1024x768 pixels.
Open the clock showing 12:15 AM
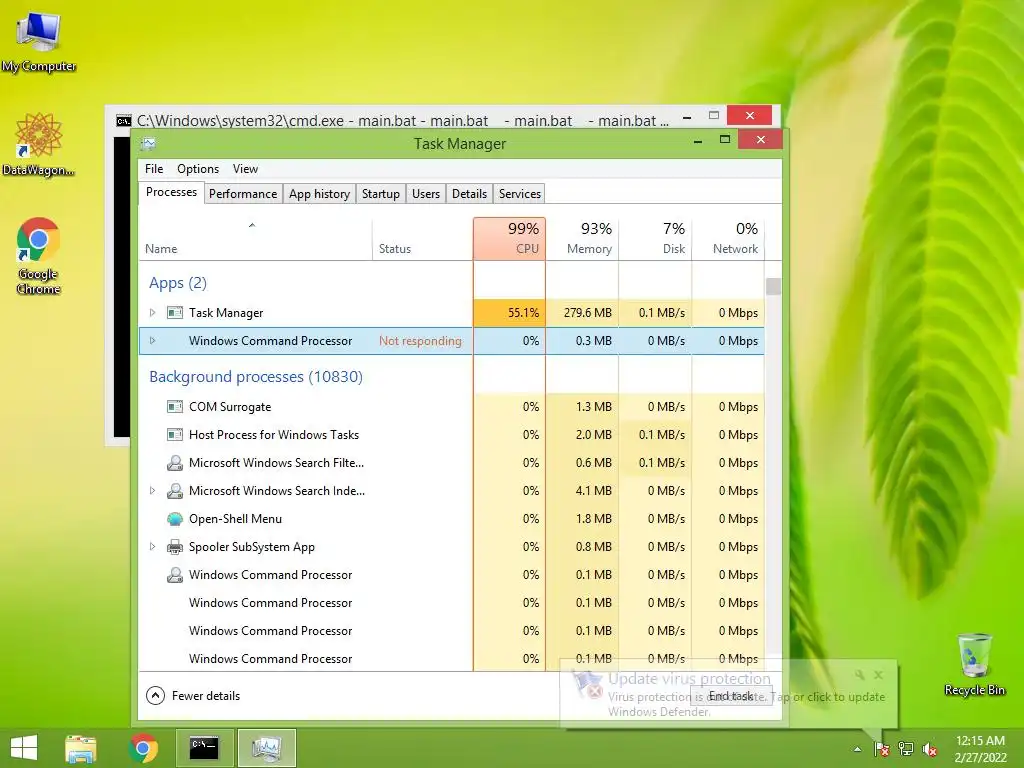point(980,749)
